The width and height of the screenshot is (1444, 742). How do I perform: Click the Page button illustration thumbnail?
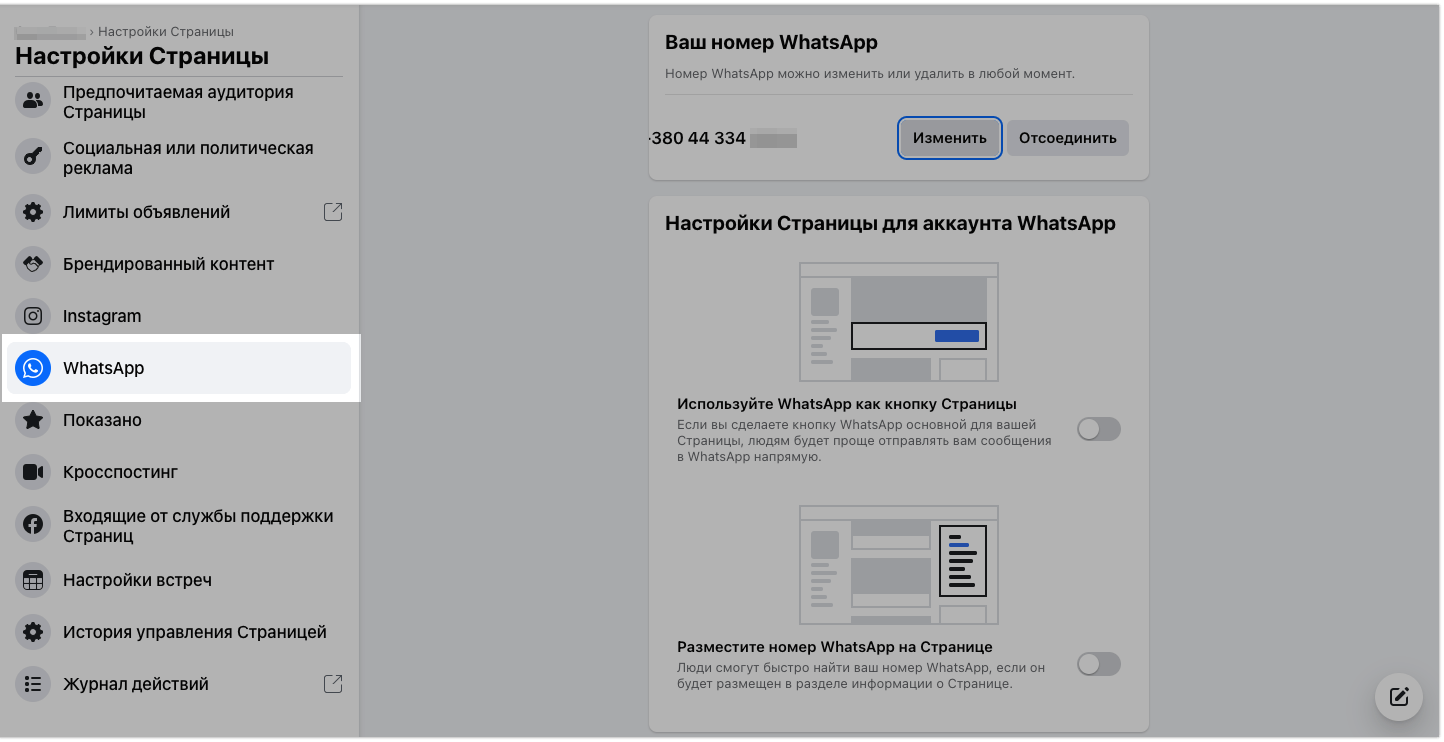point(899,322)
